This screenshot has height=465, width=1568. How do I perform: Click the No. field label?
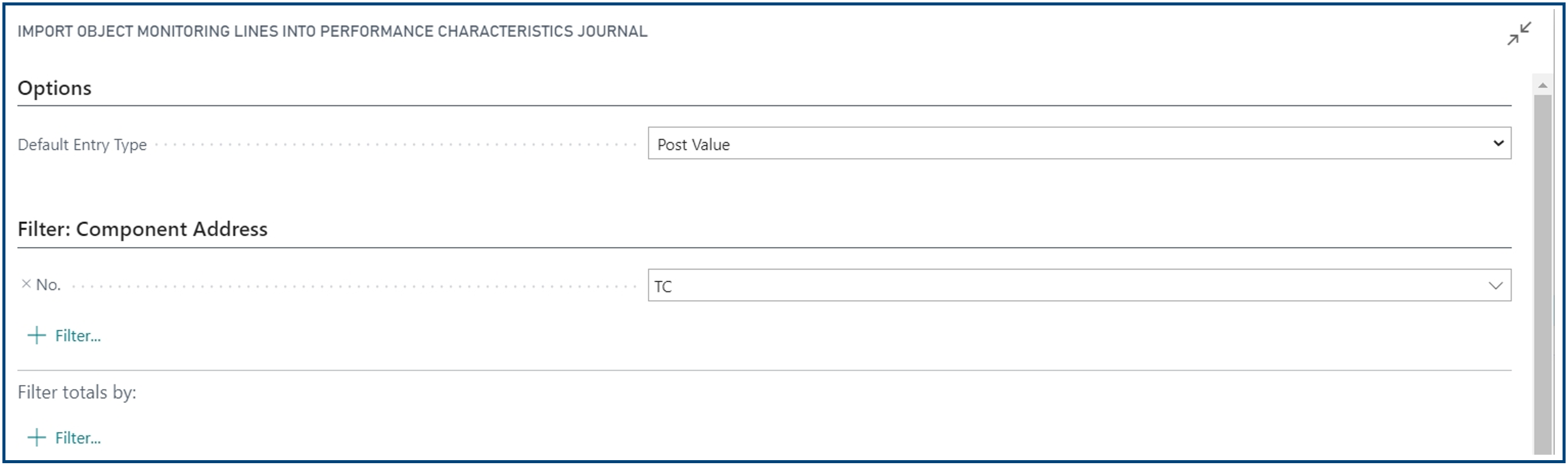pyautogui.click(x=48, y=285)
